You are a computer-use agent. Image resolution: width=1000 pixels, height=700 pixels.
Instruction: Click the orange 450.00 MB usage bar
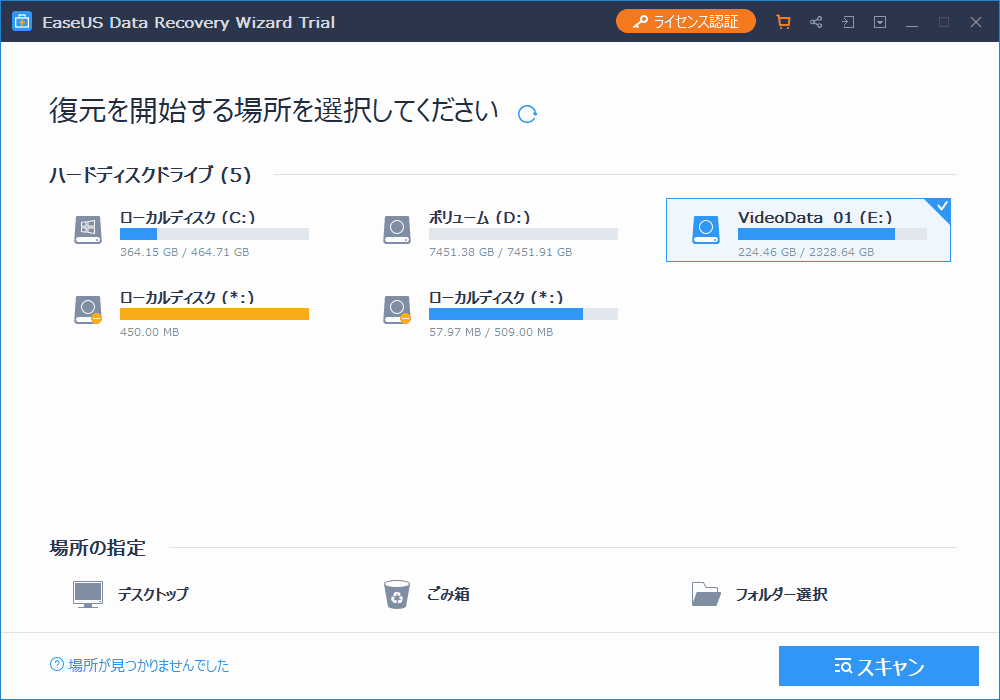point(214,314)
